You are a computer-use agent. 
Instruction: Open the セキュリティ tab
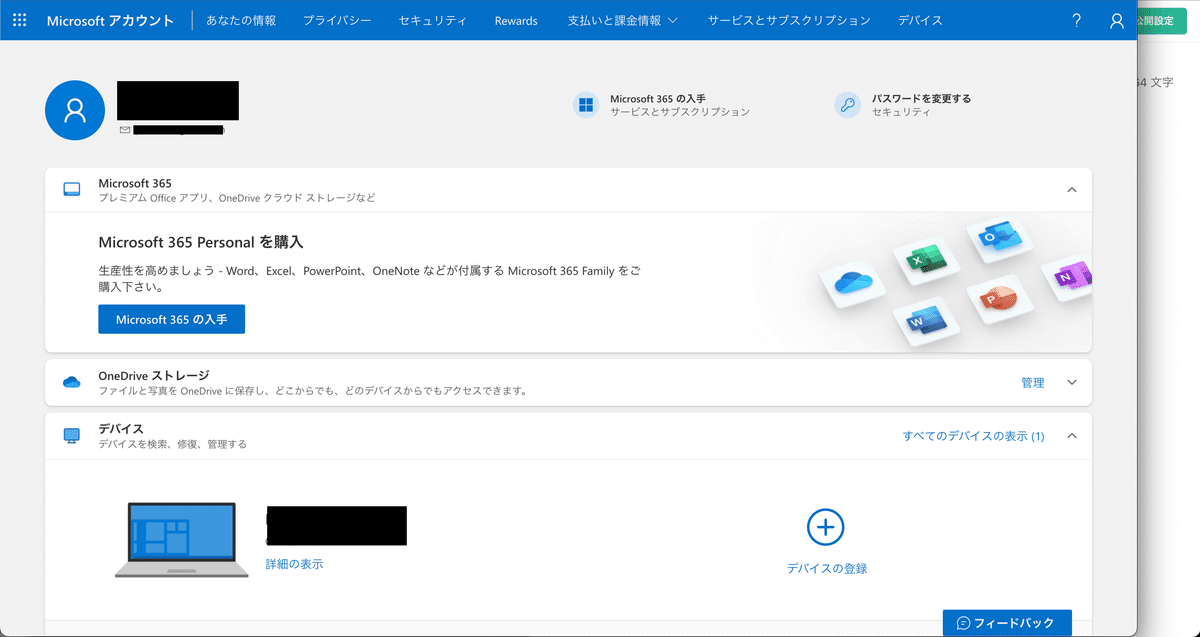pos(432,20)
